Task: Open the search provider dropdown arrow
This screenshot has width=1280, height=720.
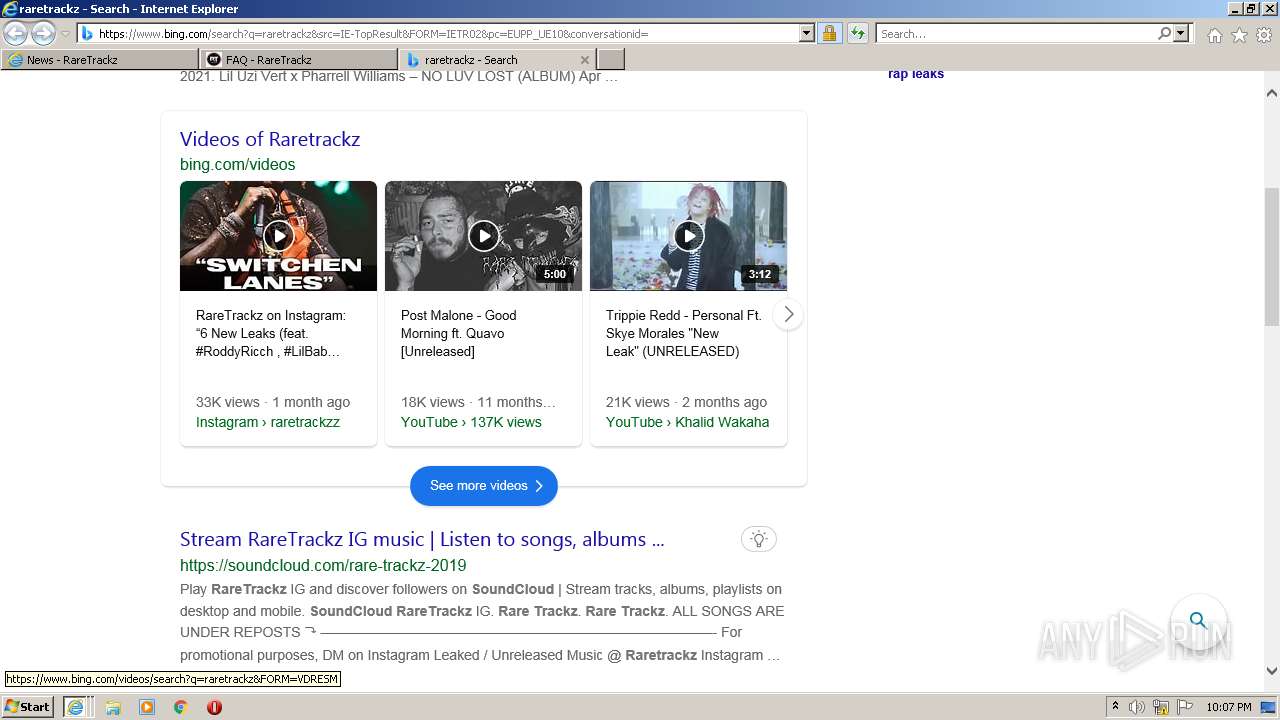Action: tap(1181, 33)
